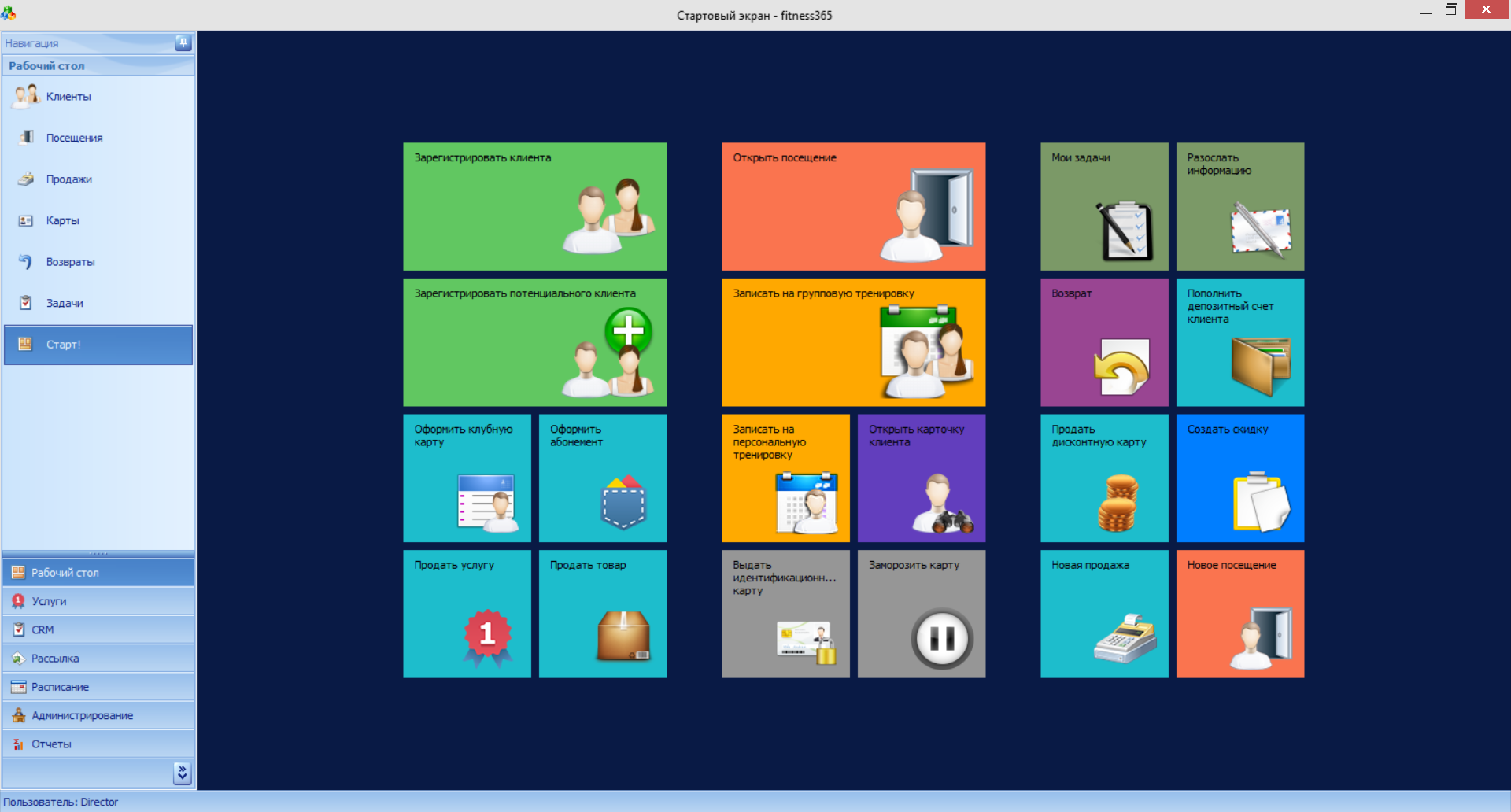The image size is (1511, 812).
Task: Switch to the Рабочий стол navigation group
Action: (x=98, y=573)
